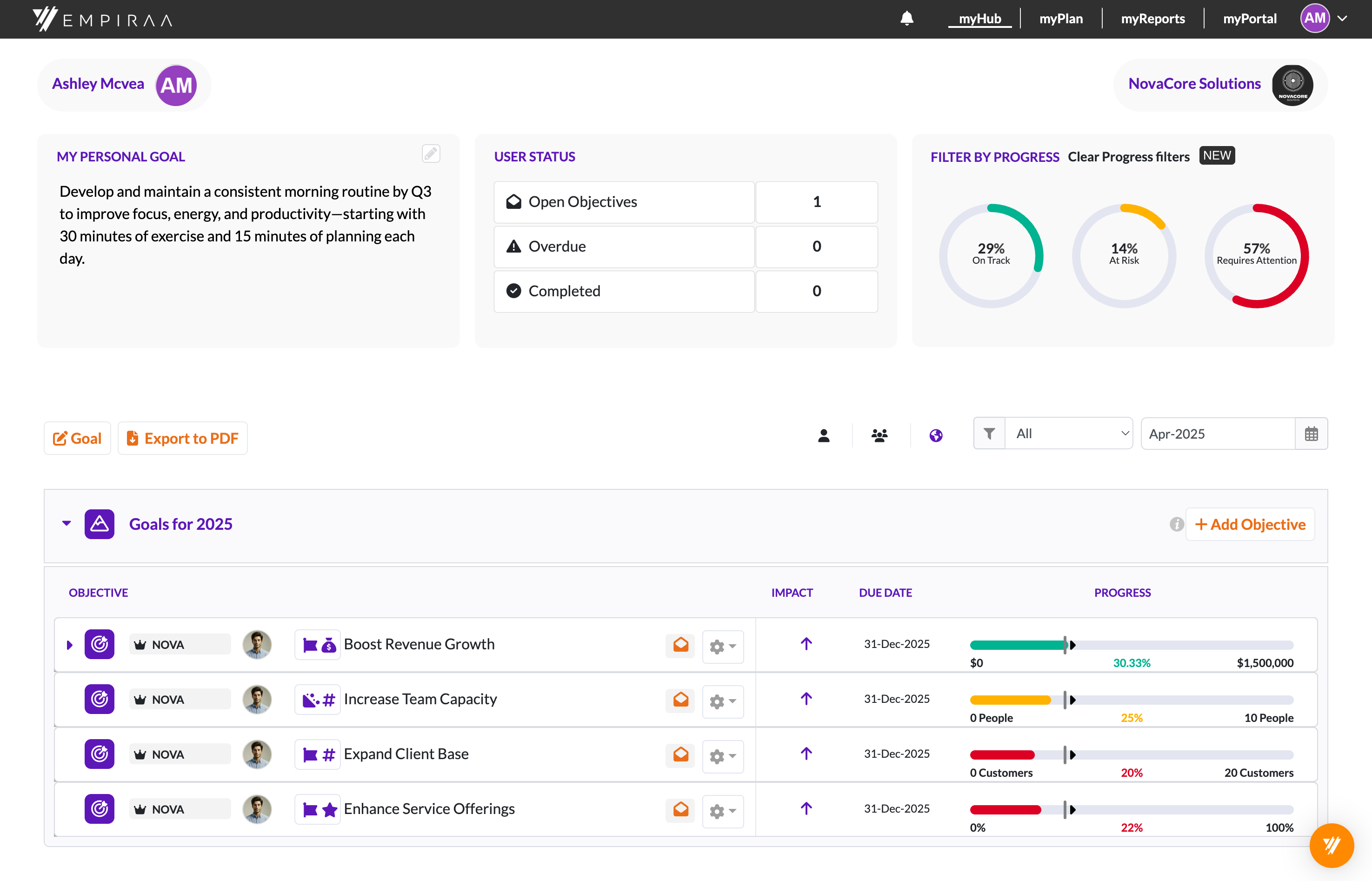Click the orange check-in icon for Increase Team Capacity
This screenshot has width=1372, height=881.
(680, 699)
